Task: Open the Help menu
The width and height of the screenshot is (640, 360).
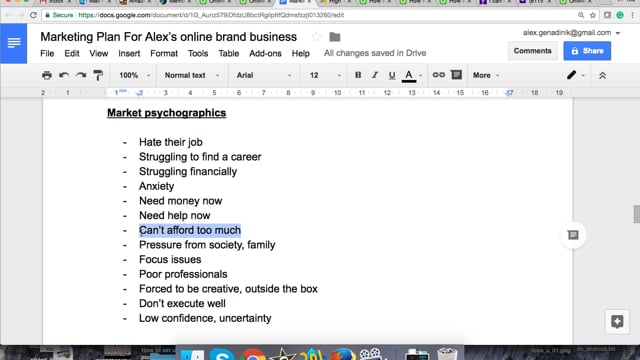Action: [x=300, y=53]
